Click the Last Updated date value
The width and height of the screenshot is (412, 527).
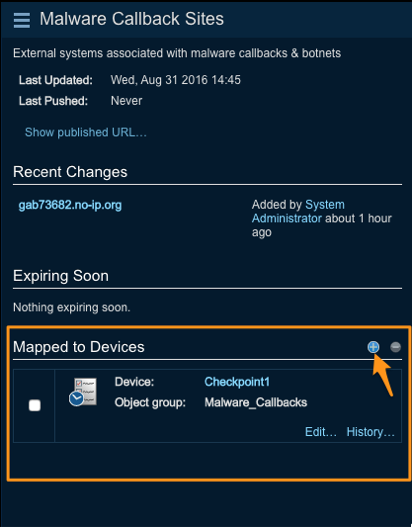pyautogui.click(x=176, y=80)
